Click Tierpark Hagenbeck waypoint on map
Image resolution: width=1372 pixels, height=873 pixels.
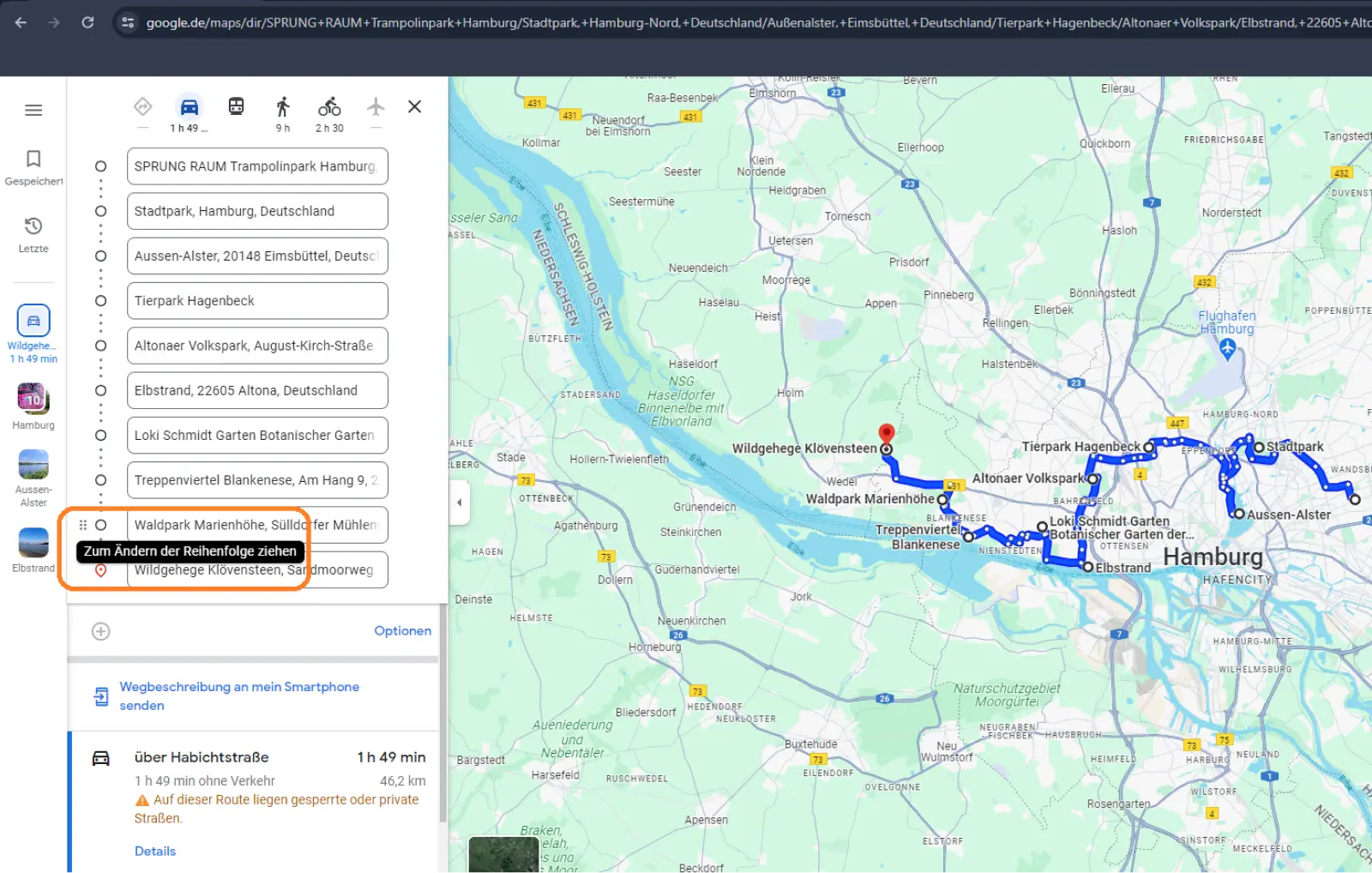tap(1149, 447)
